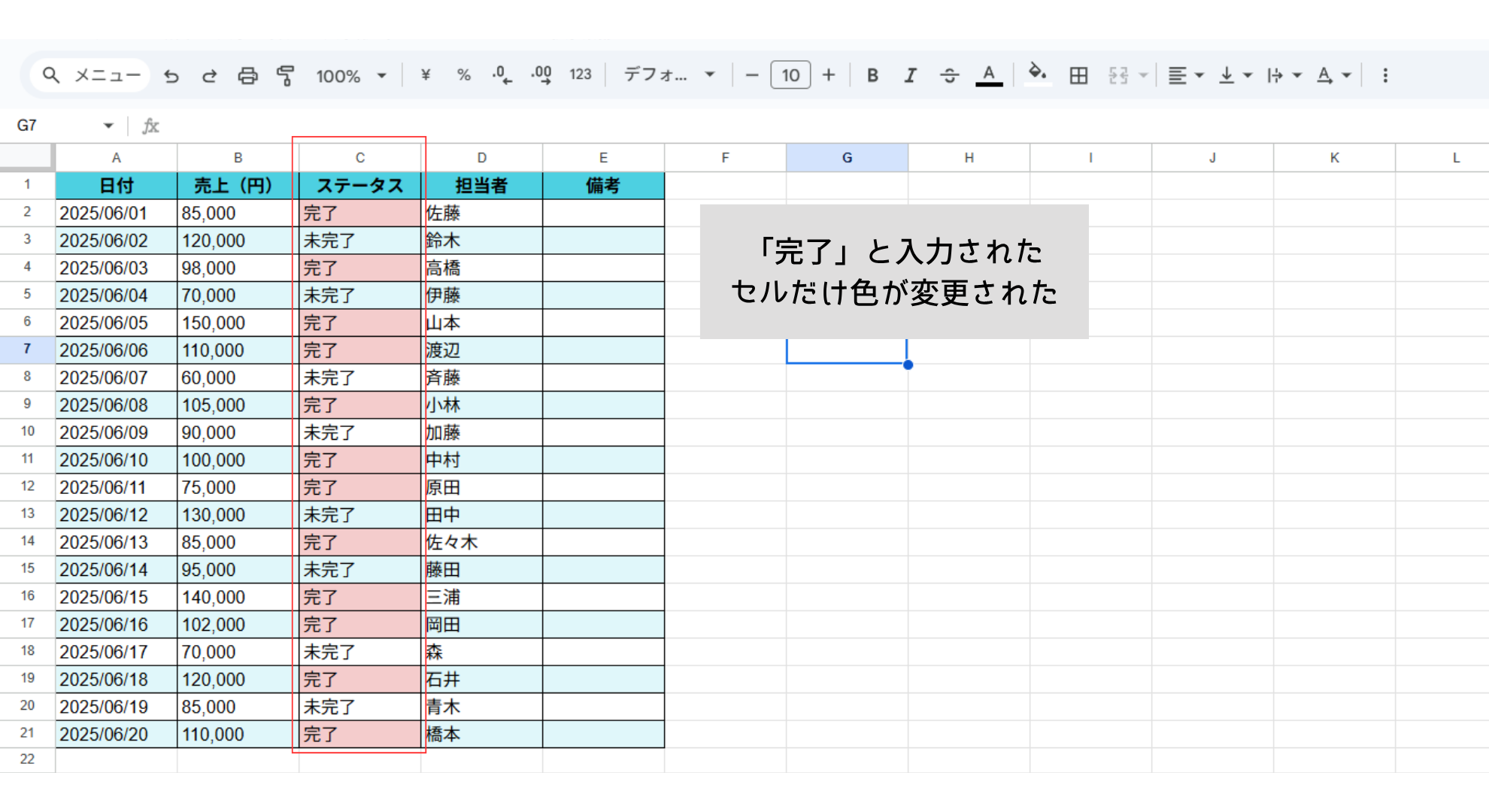Expand the merge cells dropdown arrow
This screenshot has height=812, width=1489.
(x=1143, y=75)
